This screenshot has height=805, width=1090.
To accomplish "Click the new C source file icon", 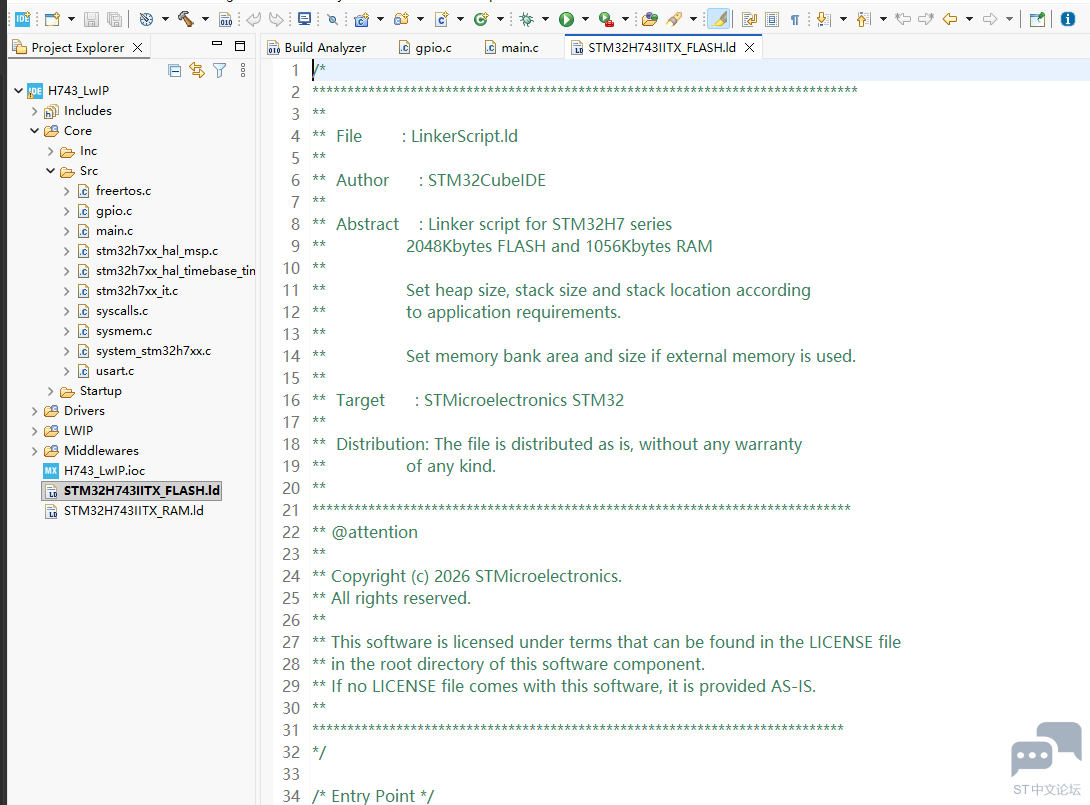I will 441,19.
